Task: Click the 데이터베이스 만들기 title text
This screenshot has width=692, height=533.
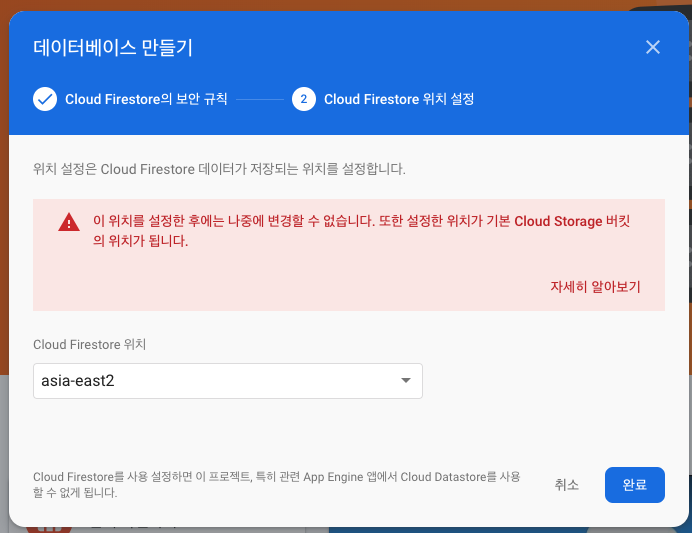Action: 113,48
